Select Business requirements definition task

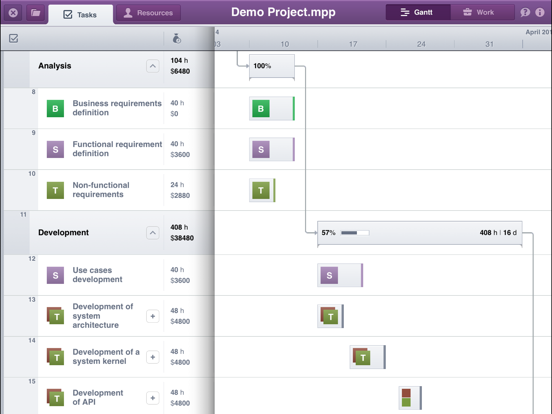(117, 108)
